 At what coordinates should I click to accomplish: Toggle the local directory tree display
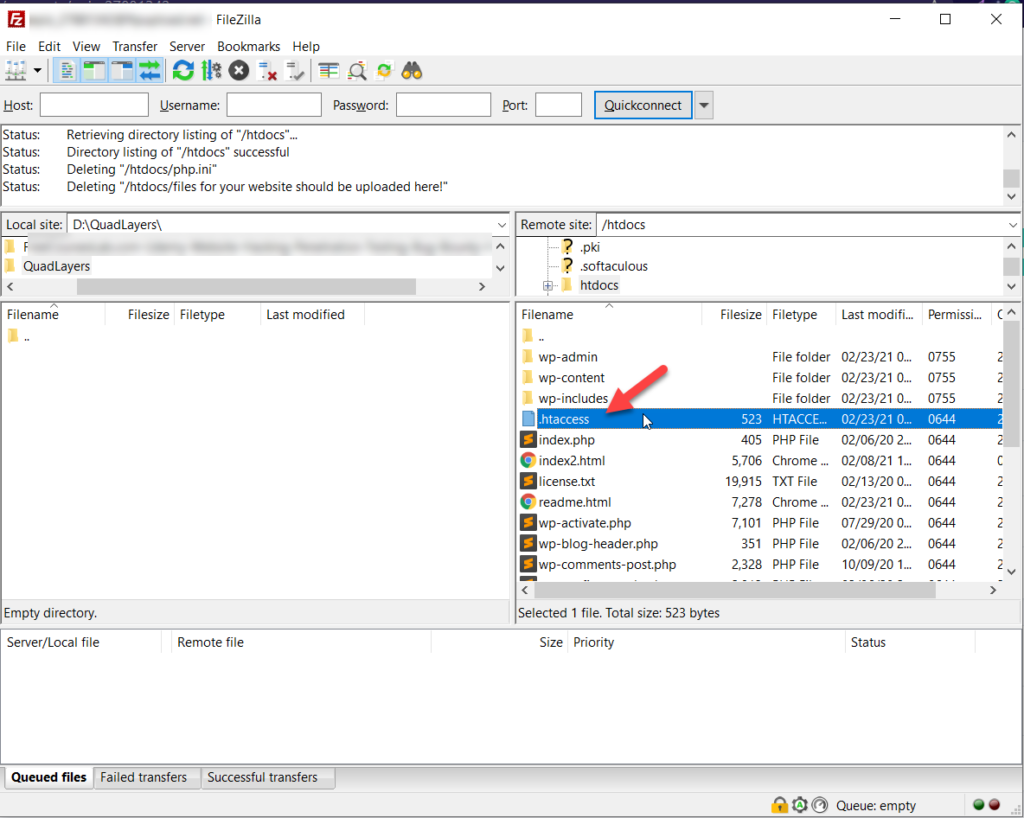(x=94, y=71)
